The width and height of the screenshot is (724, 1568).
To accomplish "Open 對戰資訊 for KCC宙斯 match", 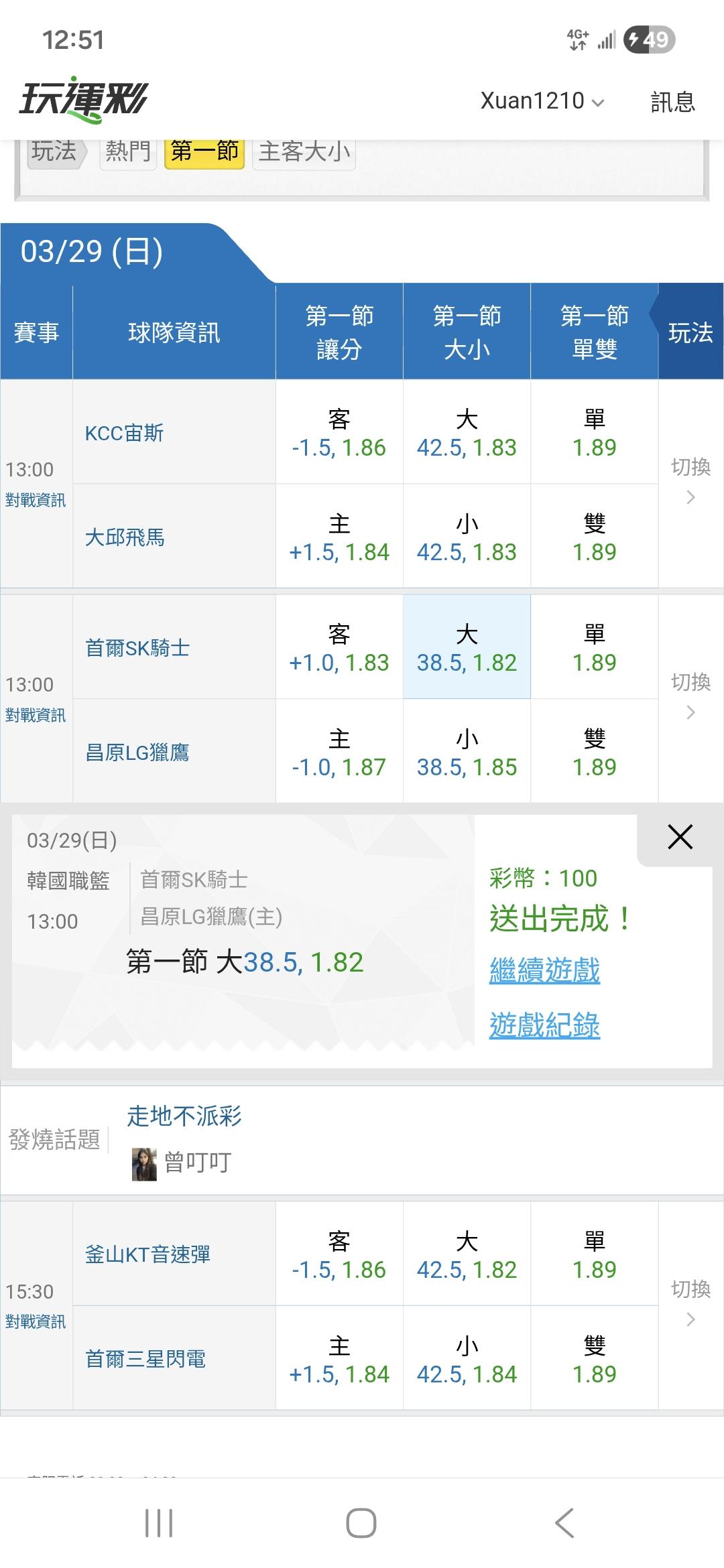I will pyautogui.click(x=36, y=500).
